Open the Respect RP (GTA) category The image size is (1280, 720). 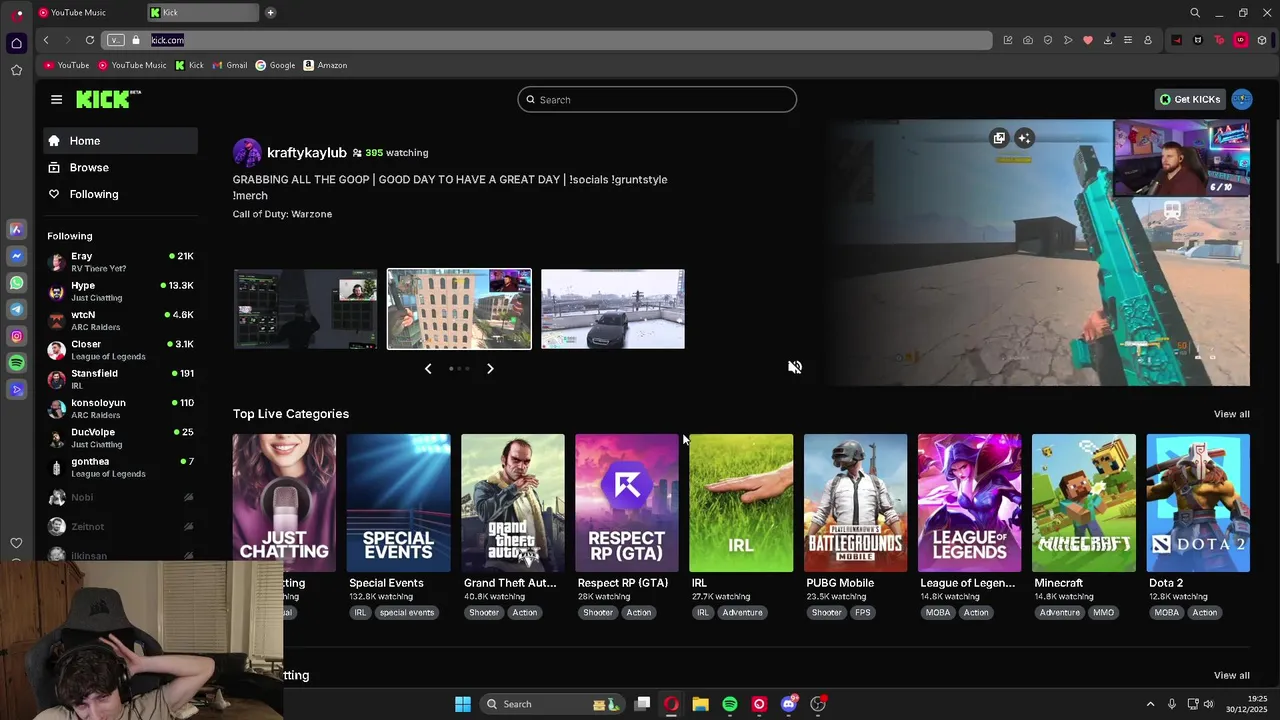click(x=626, y=503)
